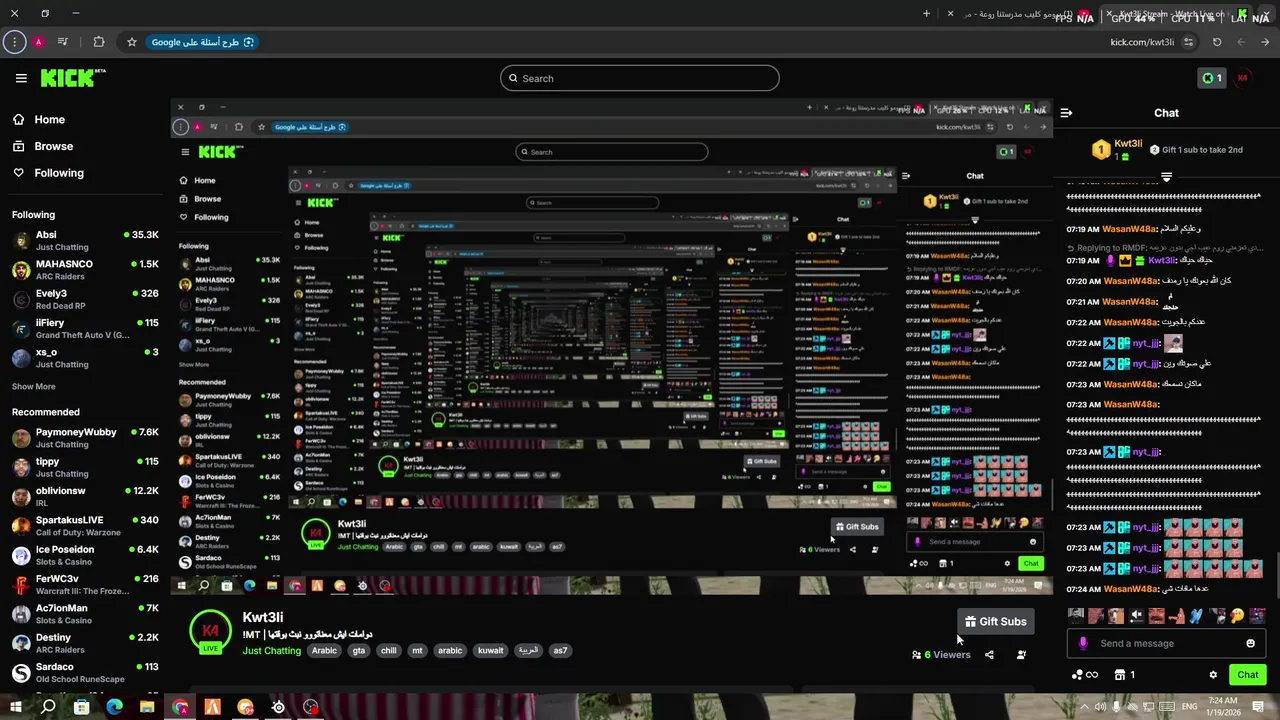Open the Windows Start menu
Viewport: 1280px width, 720px height.
[16, 707]
